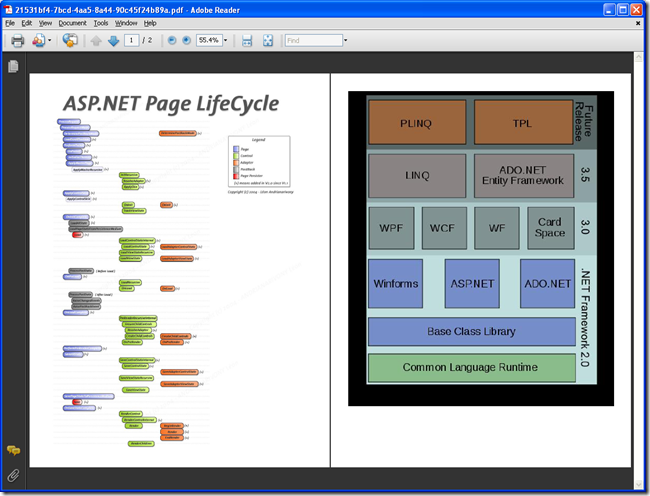Open the Attachments paperclip panel
The image size is (650, 496).
point(13,475)
